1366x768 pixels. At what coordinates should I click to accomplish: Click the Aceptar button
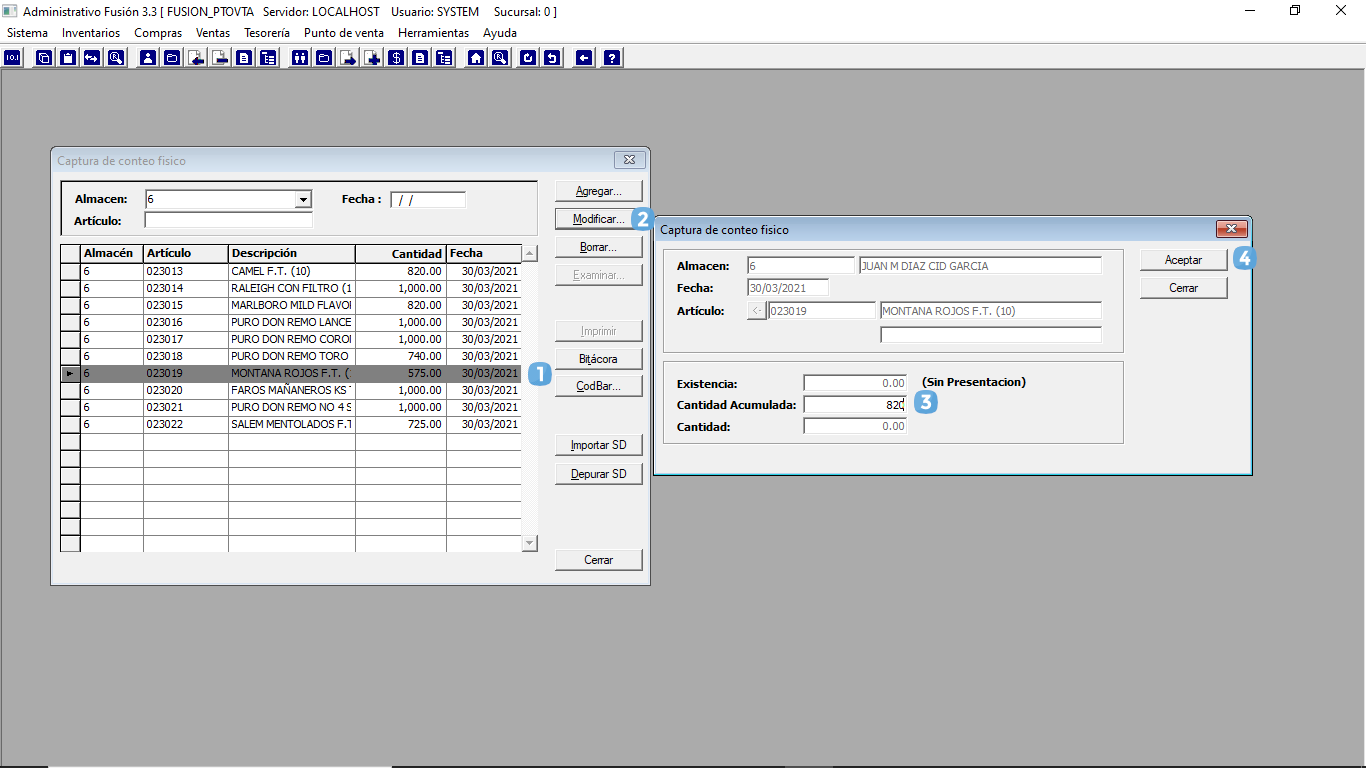coord(1184,260)
